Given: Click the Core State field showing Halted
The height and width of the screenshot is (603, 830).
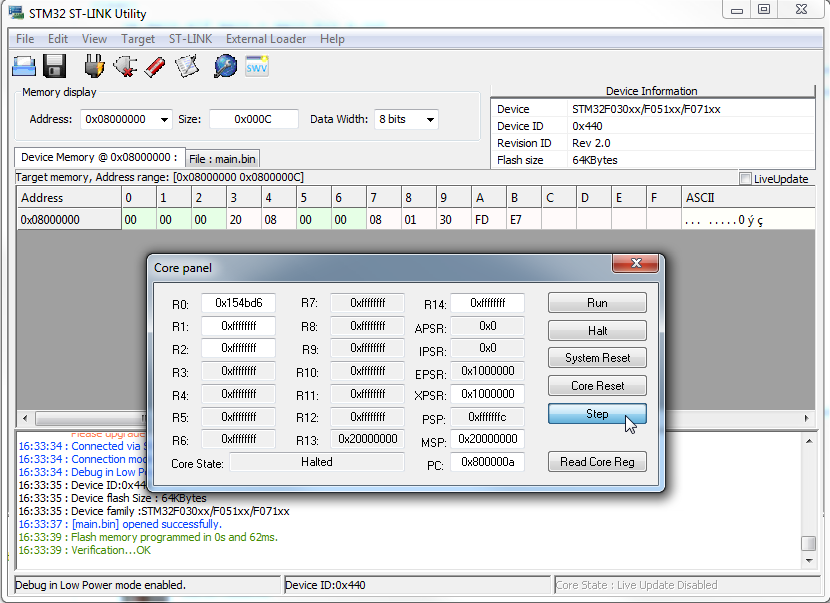Looking at the screenshot, I should click(x=317, y=462).
